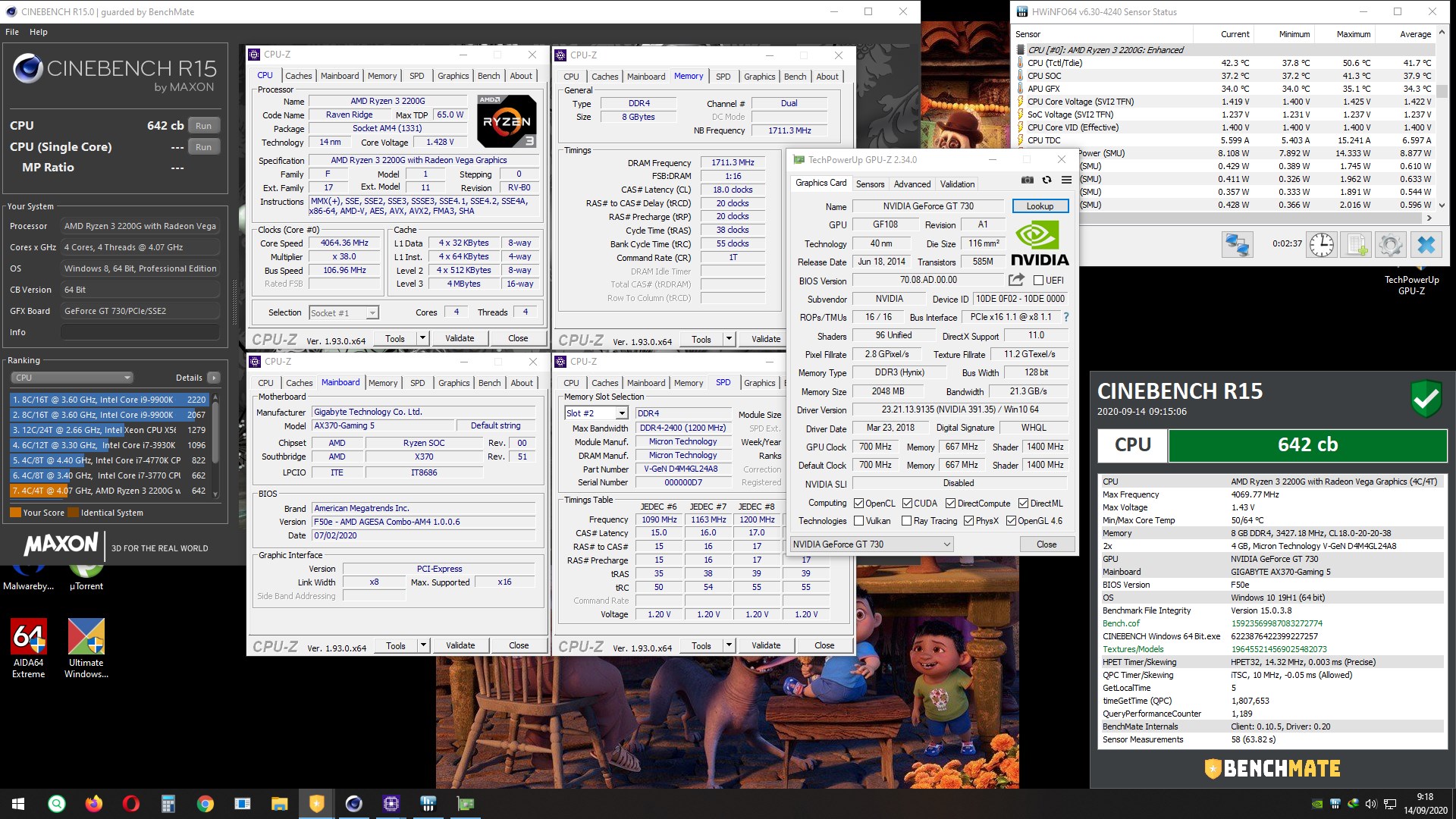Click the Firefox taskbar icon
1456x819 pixels.
coord(93,804)
